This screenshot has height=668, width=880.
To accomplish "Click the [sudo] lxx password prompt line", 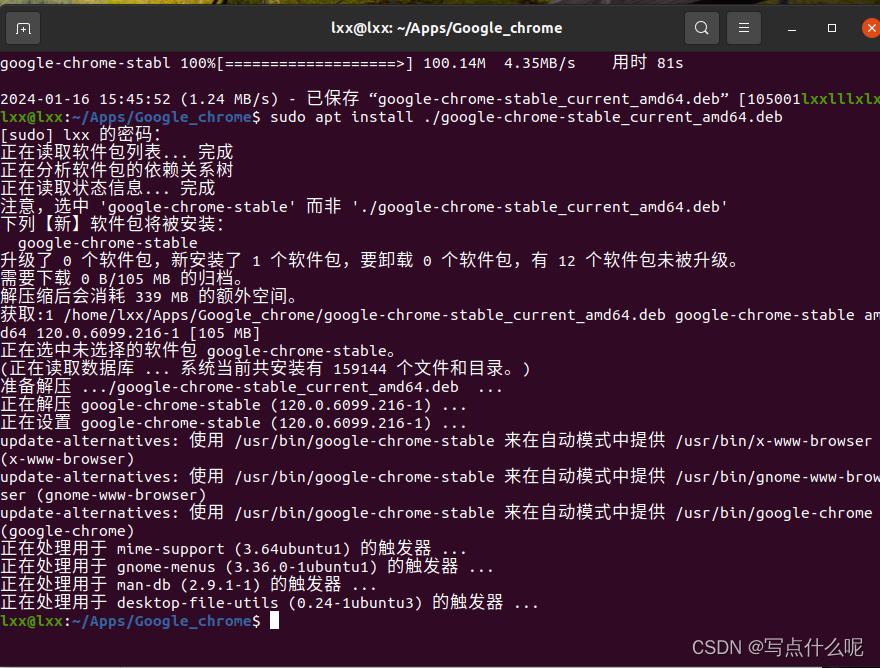I will pos(80,135).
